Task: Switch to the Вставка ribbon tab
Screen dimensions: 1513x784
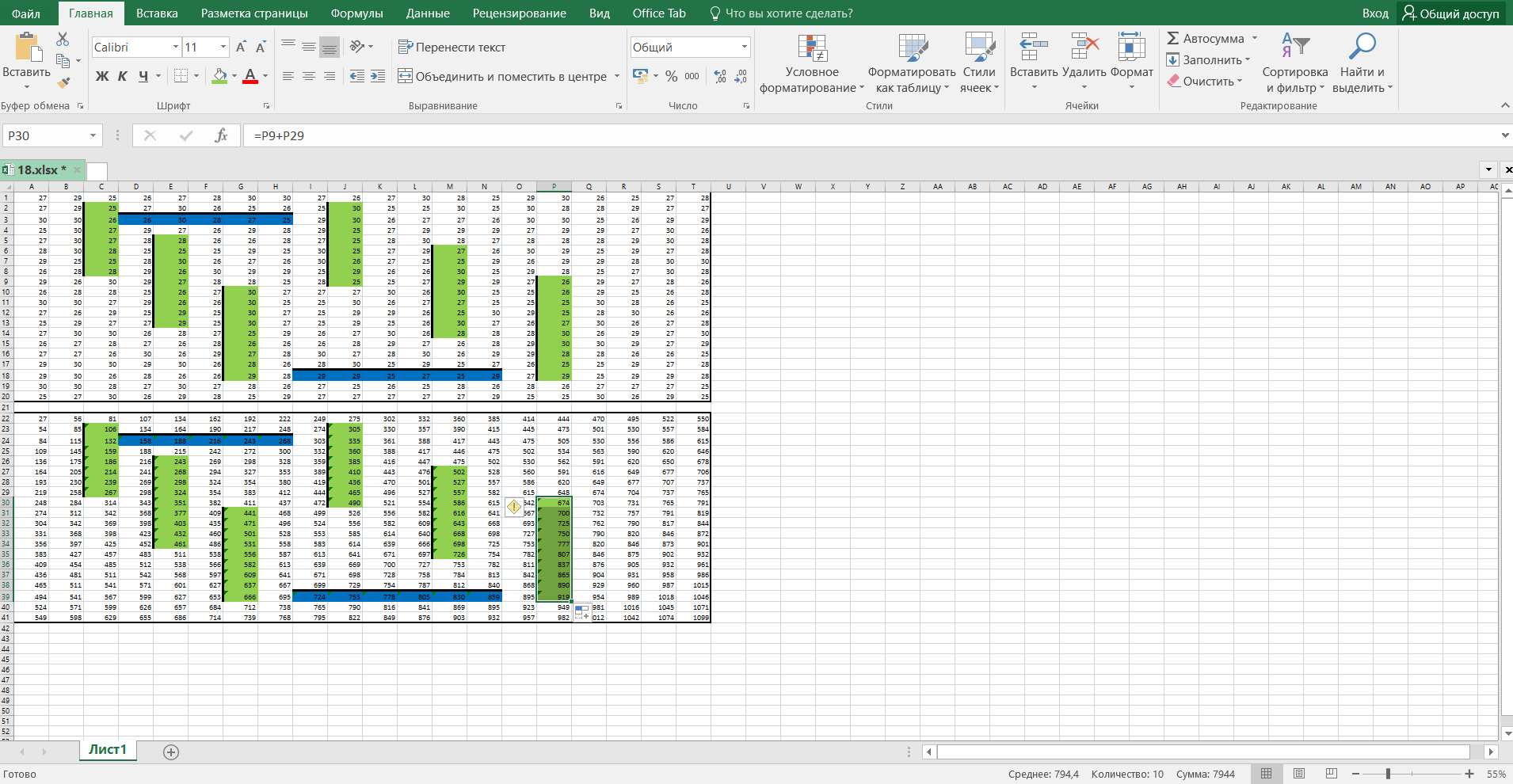Action: tap(157, 13)
